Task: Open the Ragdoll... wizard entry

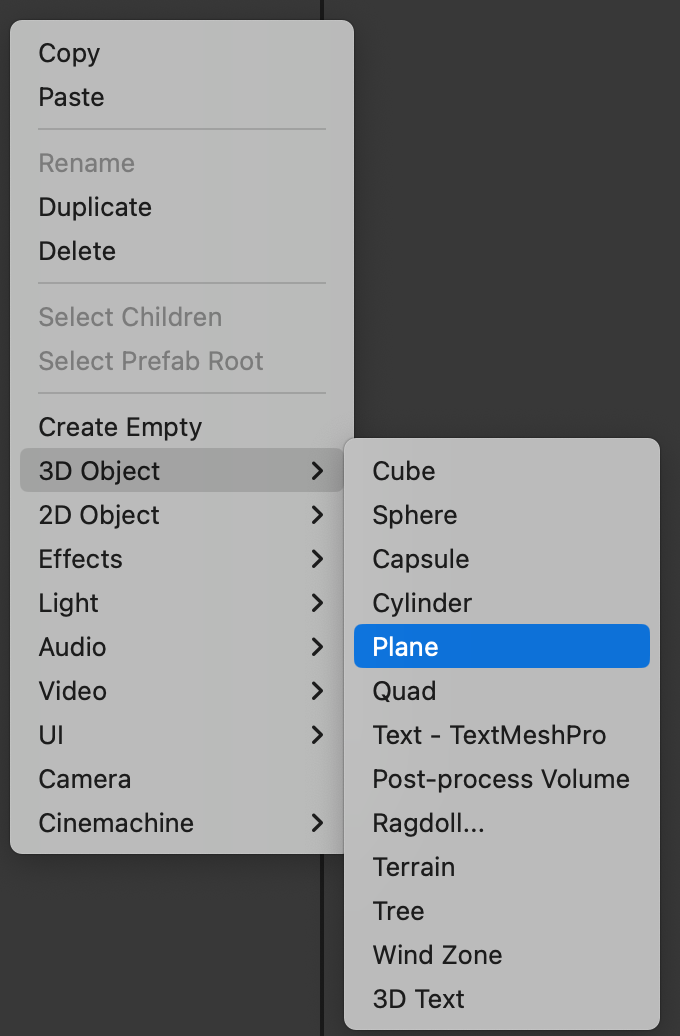Action: (x=502, y=823)
